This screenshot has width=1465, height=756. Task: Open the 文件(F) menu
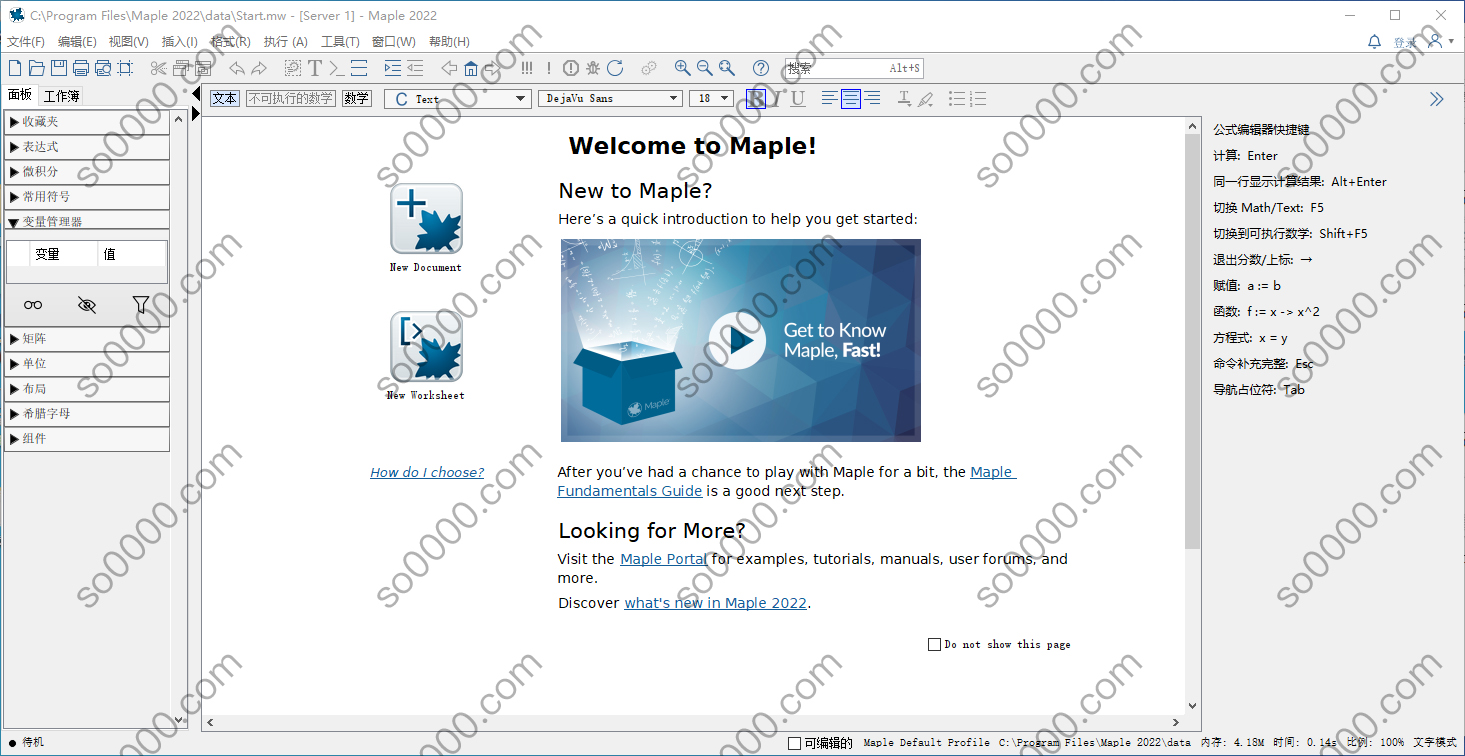(x=26, y=42)
